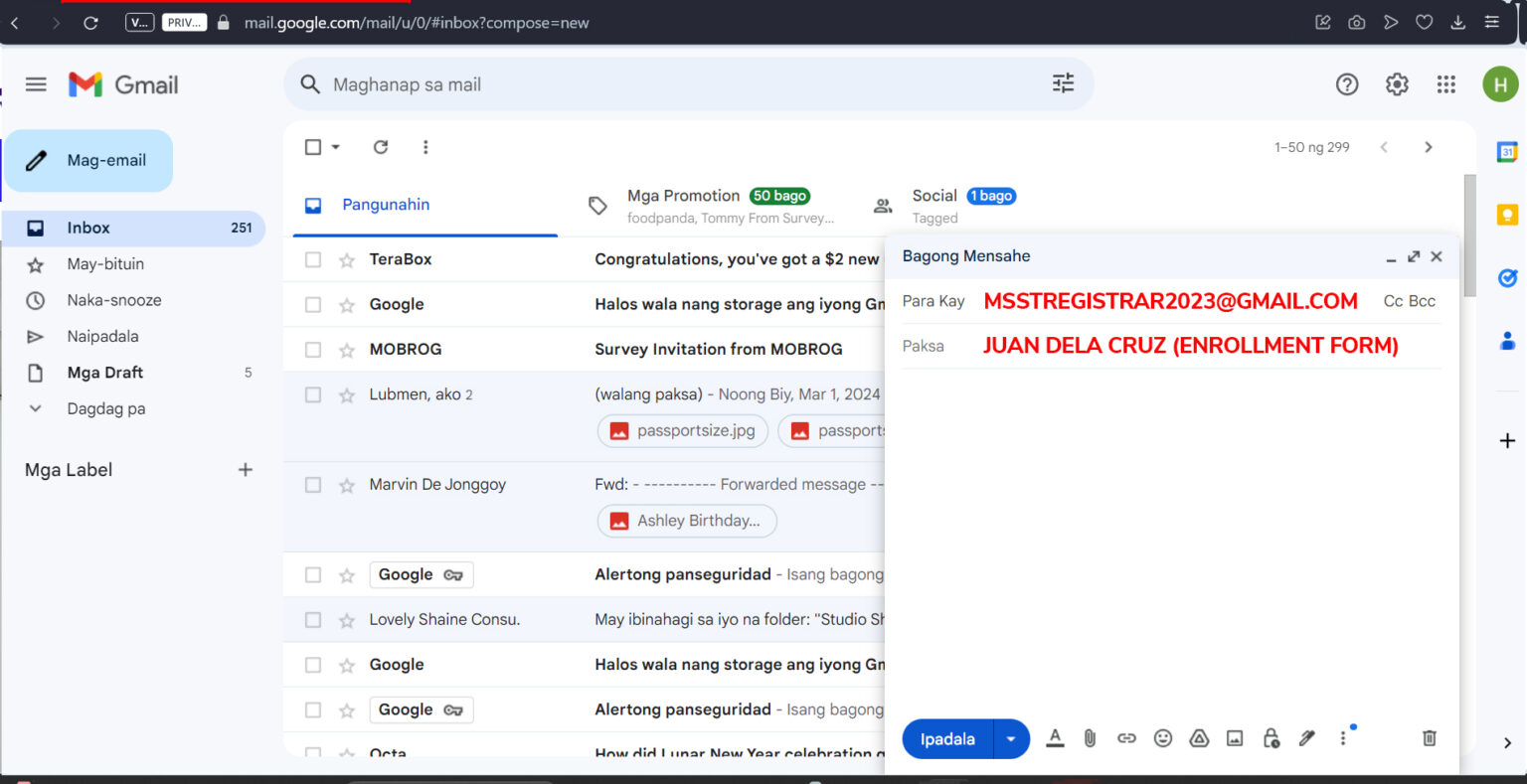Discard the draft trash icon
Screen dimensions: 1527x784
coord(1429,738)
